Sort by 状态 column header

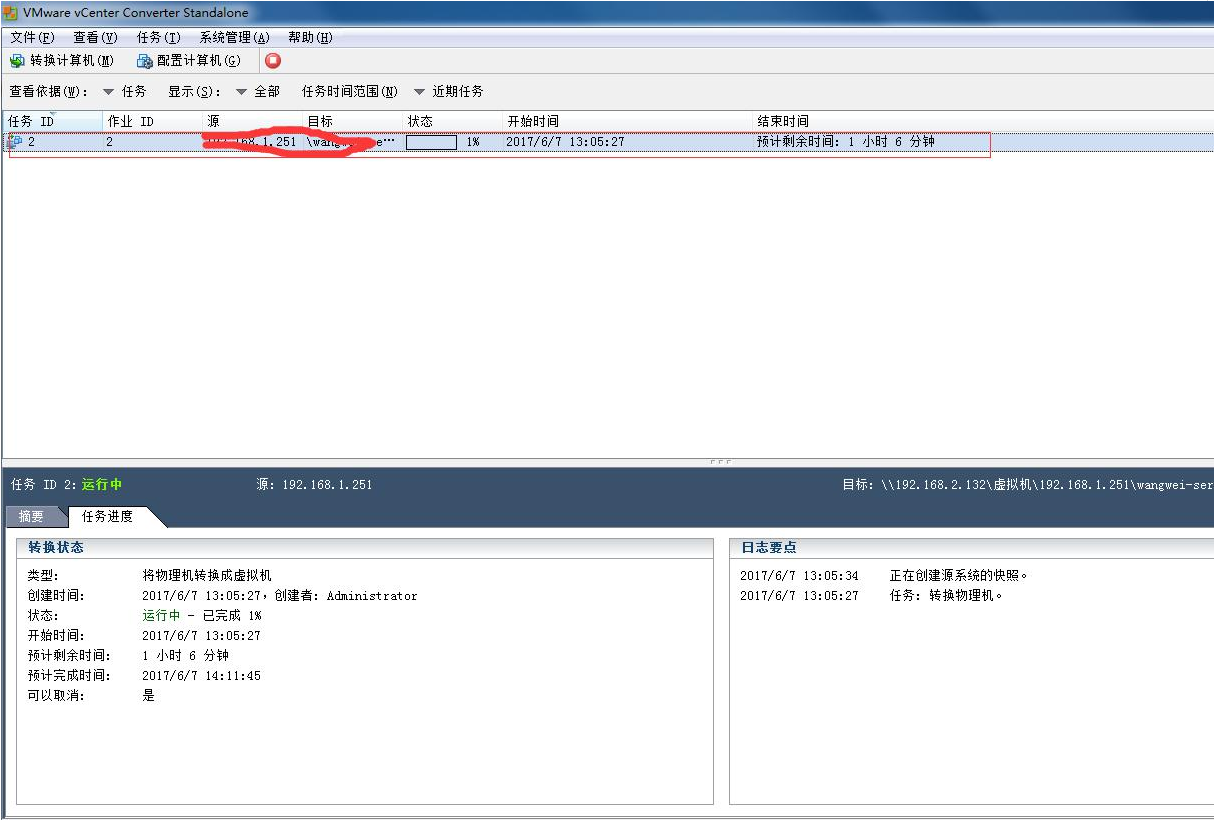click(x=452, y=121)
